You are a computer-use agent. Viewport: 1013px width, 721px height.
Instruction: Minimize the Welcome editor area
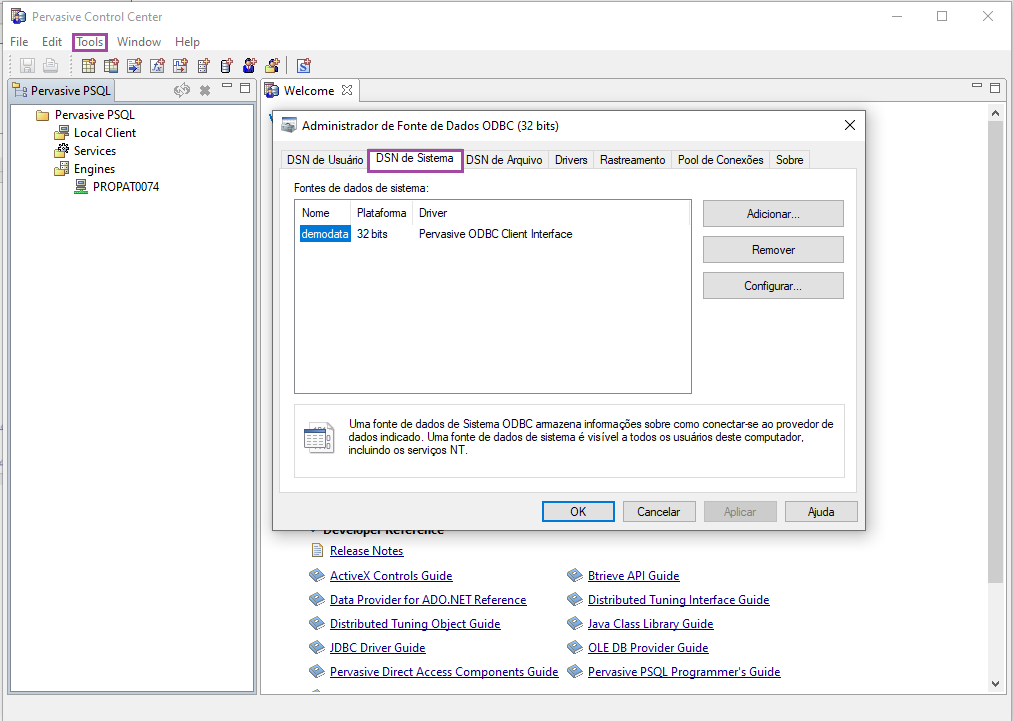tap(977, 85)
